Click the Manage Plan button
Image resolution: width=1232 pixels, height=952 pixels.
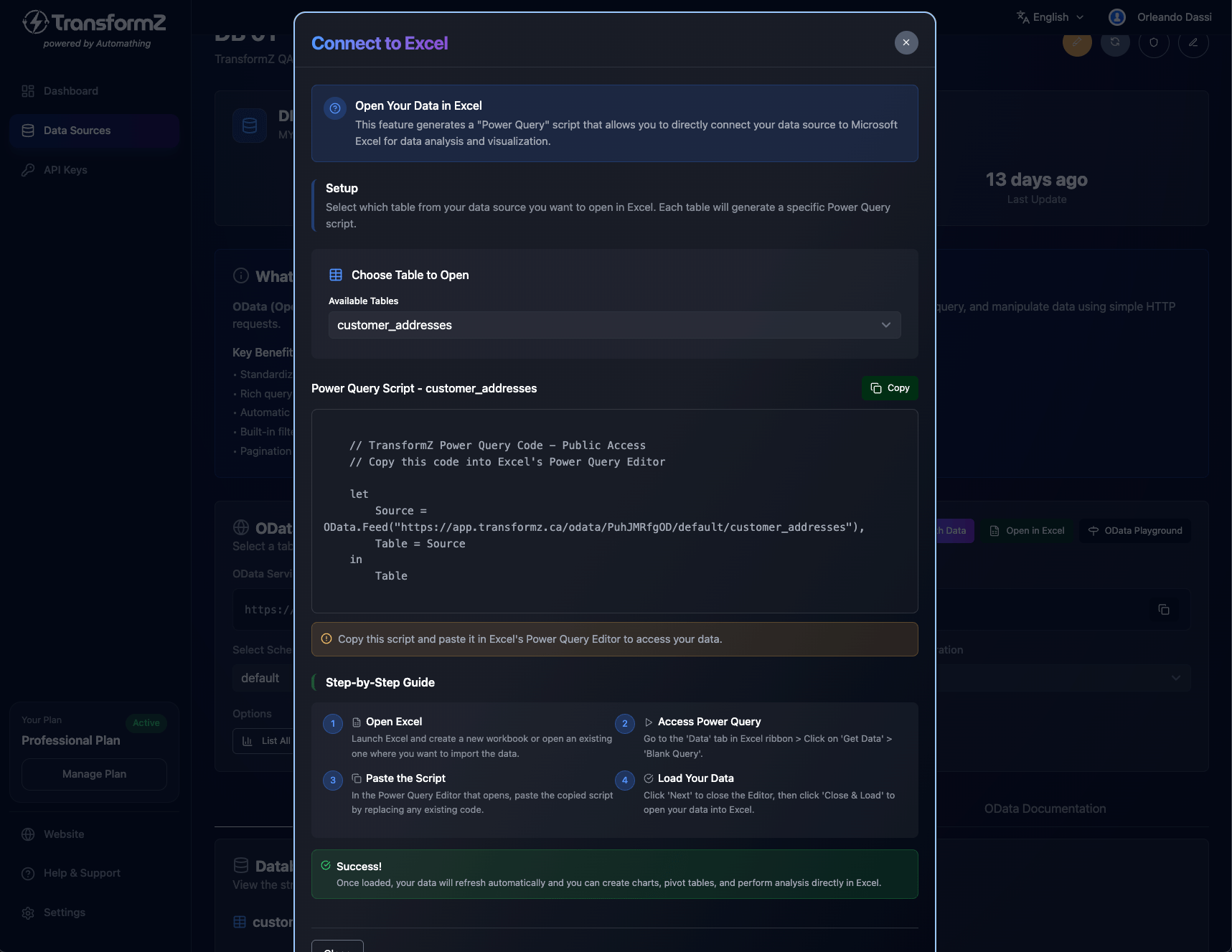click(x=94, y=774)
